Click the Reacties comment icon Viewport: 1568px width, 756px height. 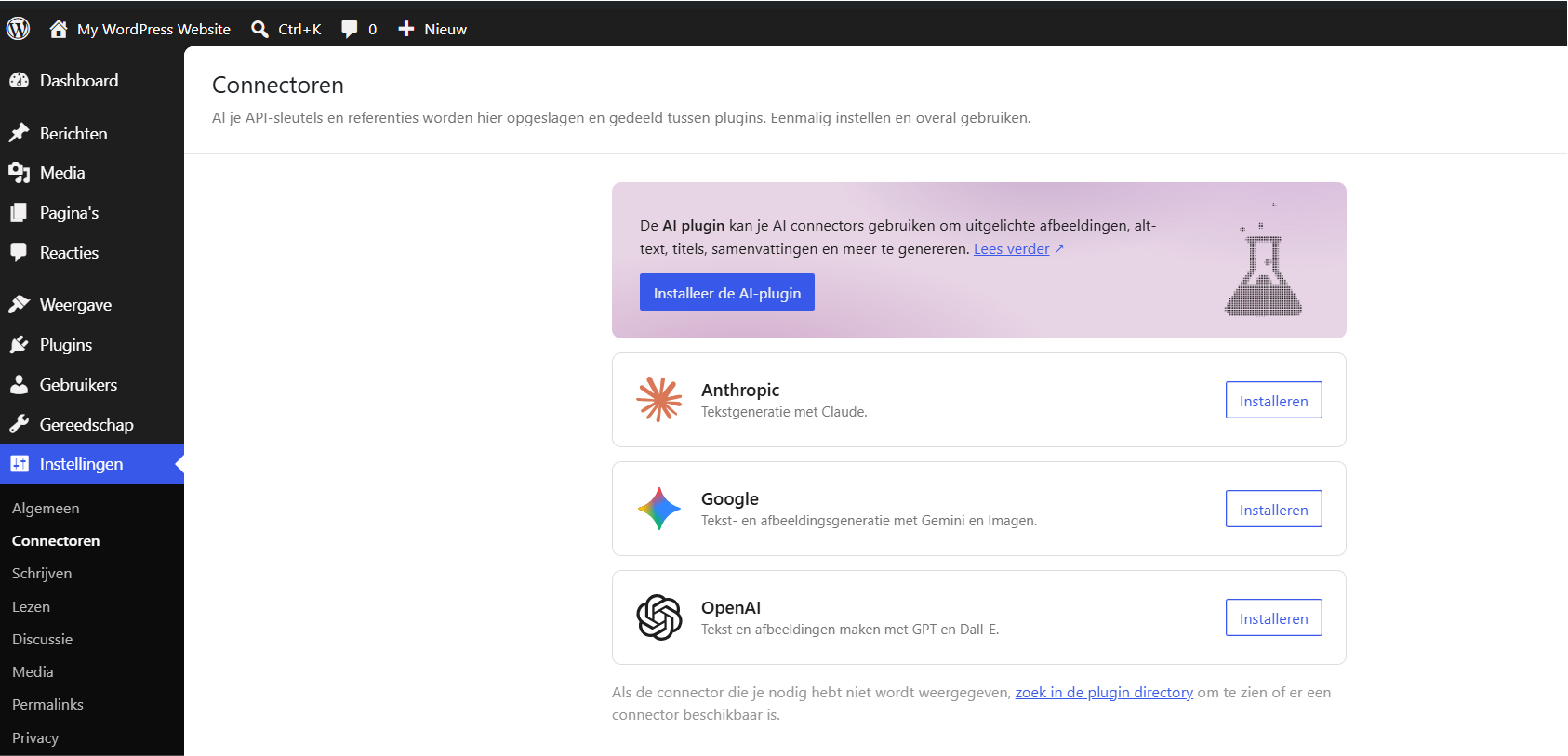(x=20, y=252)
